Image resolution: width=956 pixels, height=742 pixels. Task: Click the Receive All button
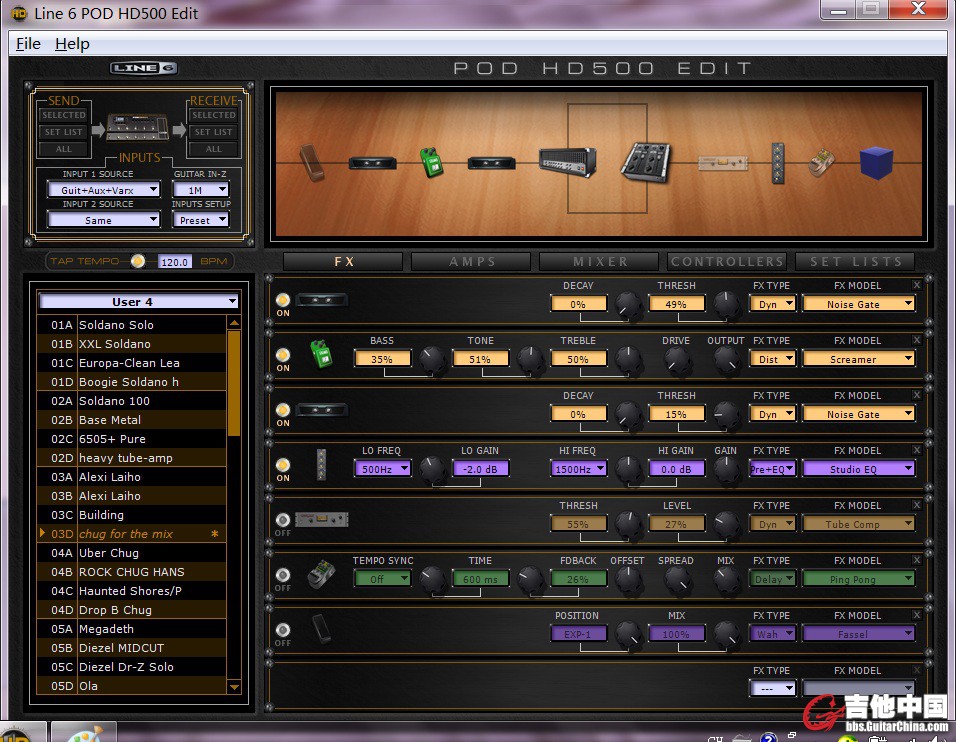click(213, 149)
